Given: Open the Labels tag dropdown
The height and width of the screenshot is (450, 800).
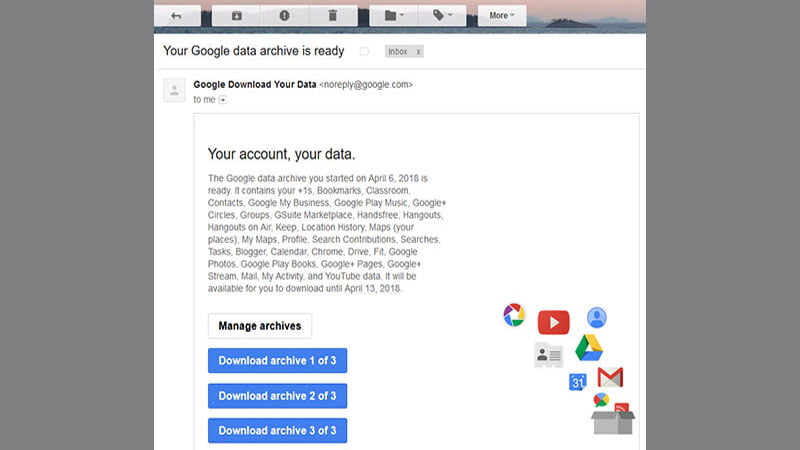Looking at the screenshot, I should 442,15.
